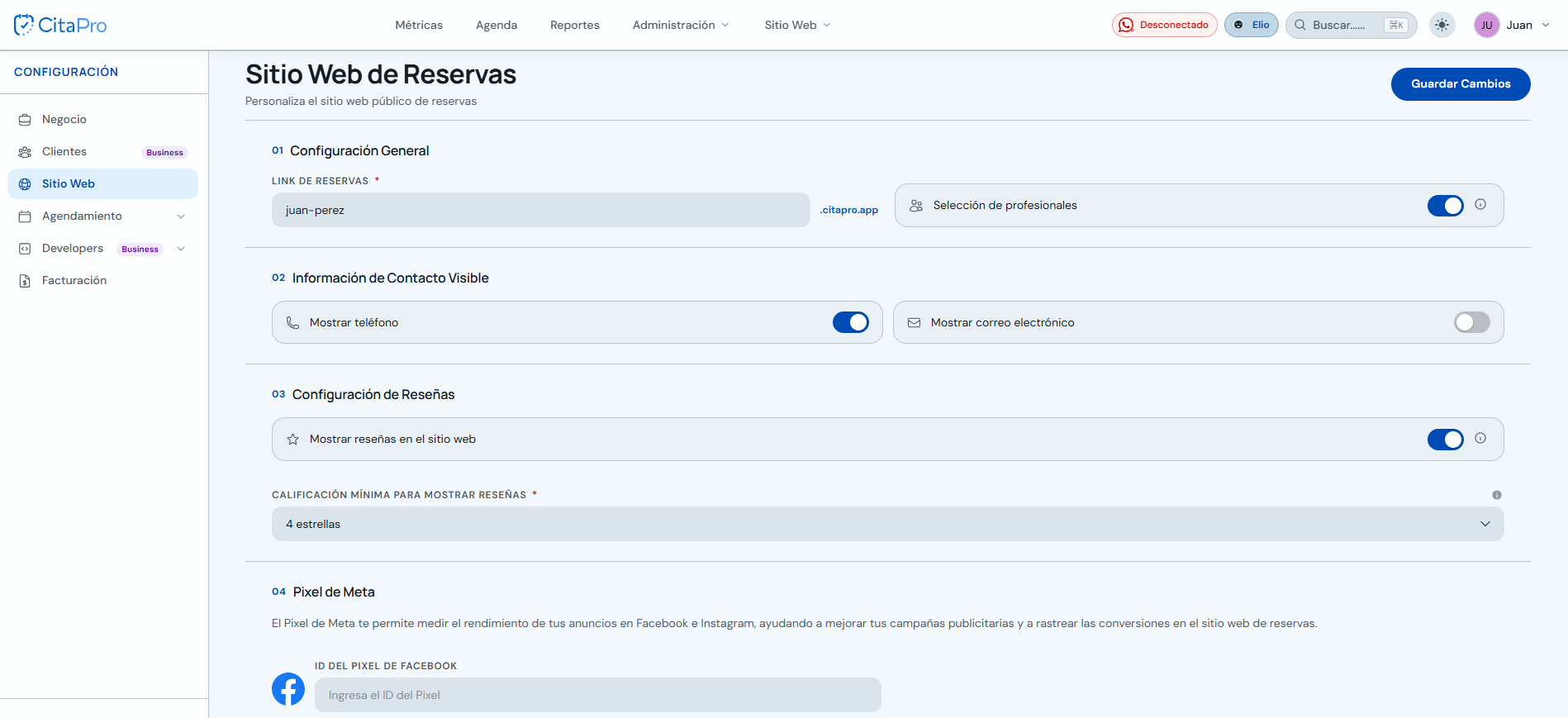Expand the Sitio Web top menu

pos(797,25)
